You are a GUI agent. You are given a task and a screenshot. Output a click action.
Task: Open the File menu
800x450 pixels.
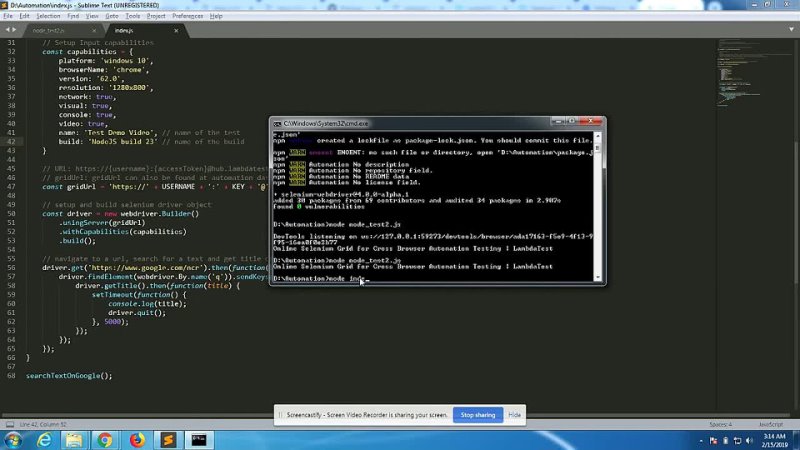pyautogui.click(x=8, y=16)
